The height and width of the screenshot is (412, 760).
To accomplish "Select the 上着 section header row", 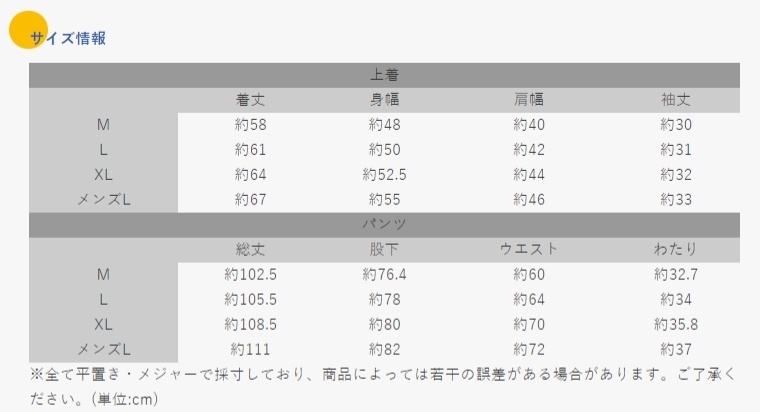I will [x=384, y=75].
